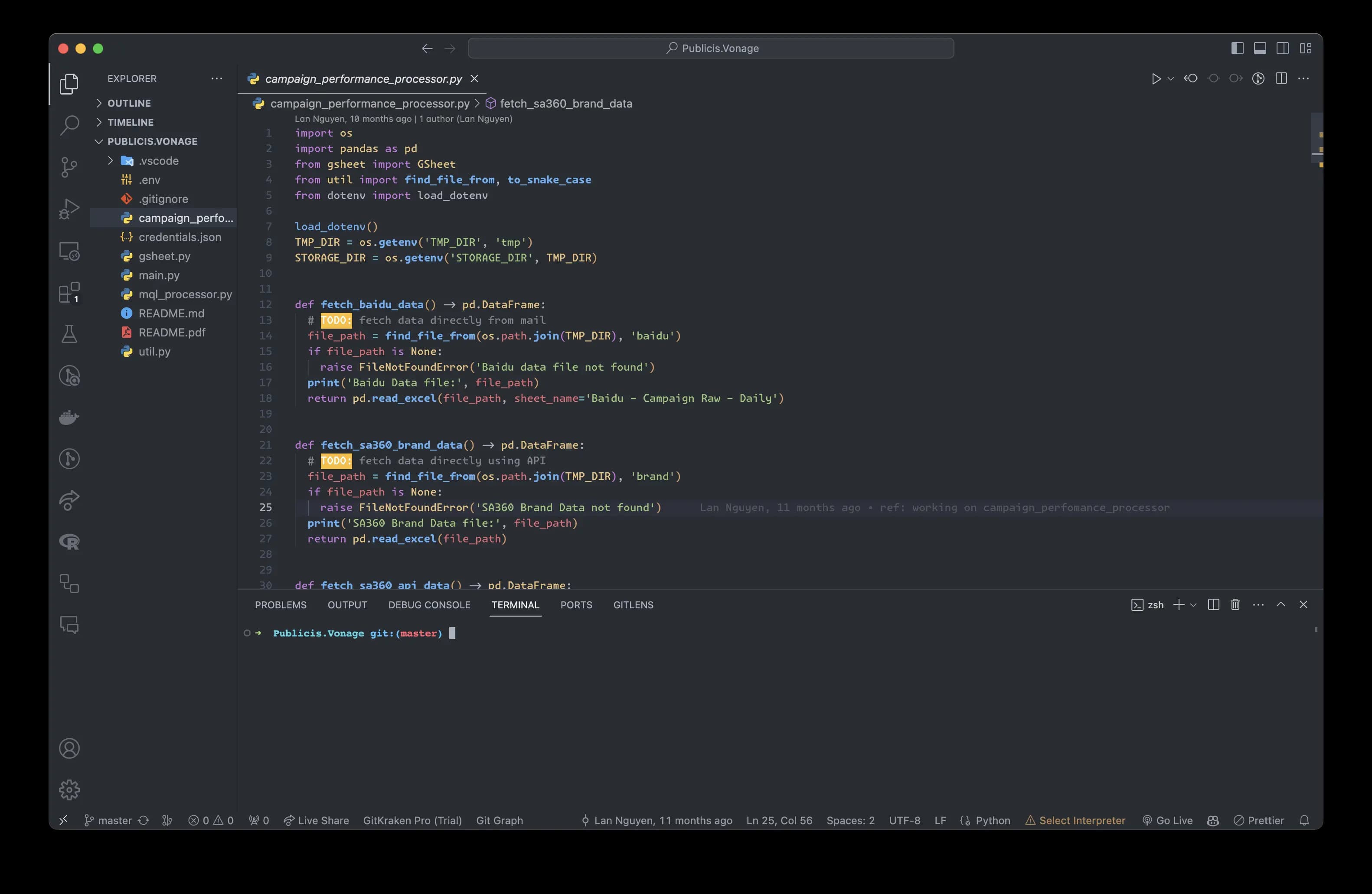Switch to the PROBLEMS panel tab
The image size is (1372, 894).
tap(281, 605)
